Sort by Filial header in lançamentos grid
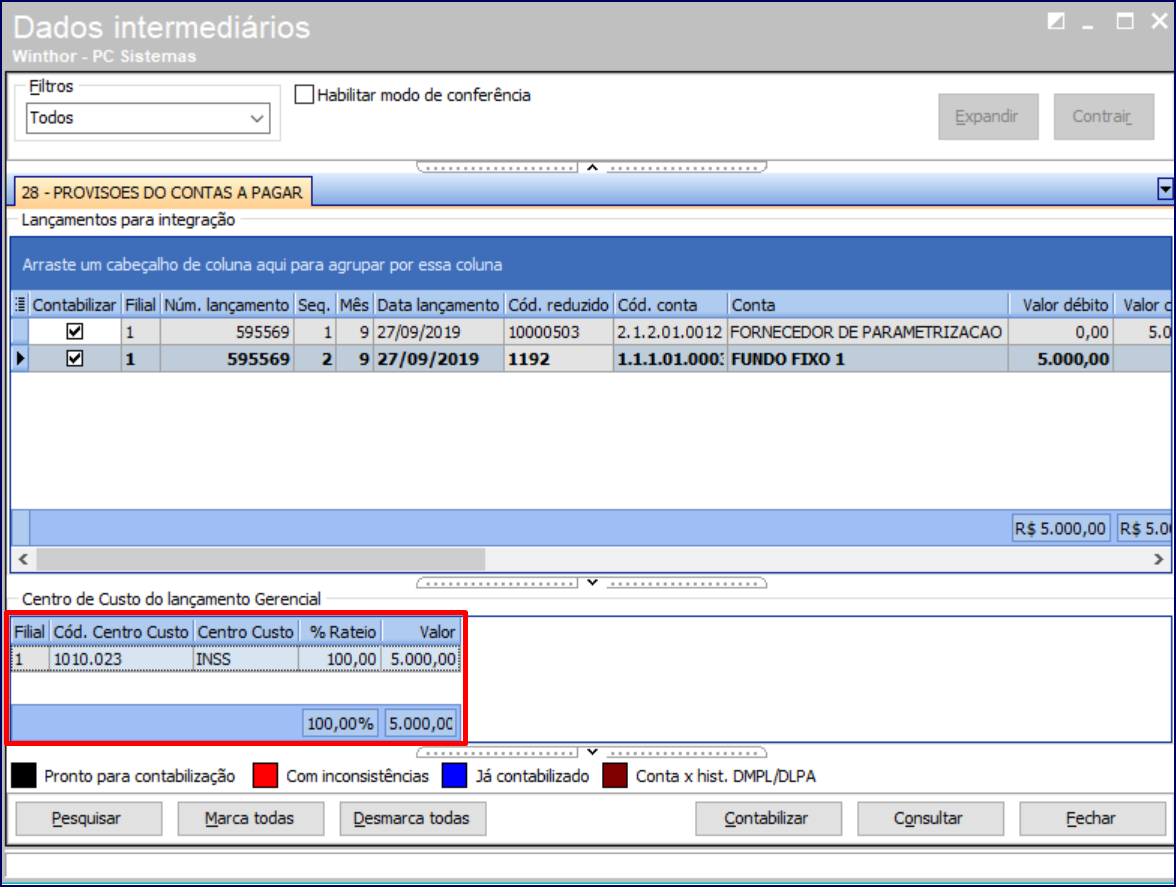 [140, 304]
